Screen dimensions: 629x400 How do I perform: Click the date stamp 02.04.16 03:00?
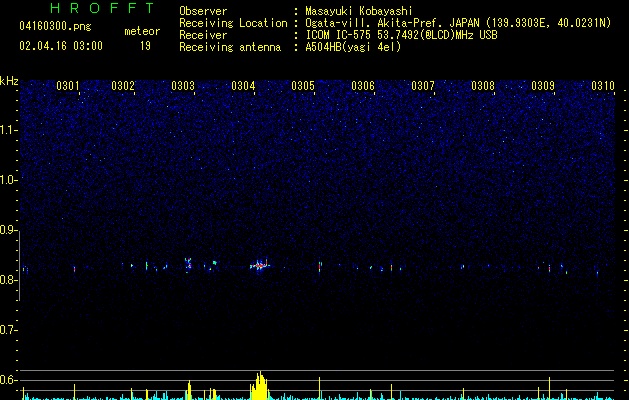pyautogui.click(x=61, y=46)
